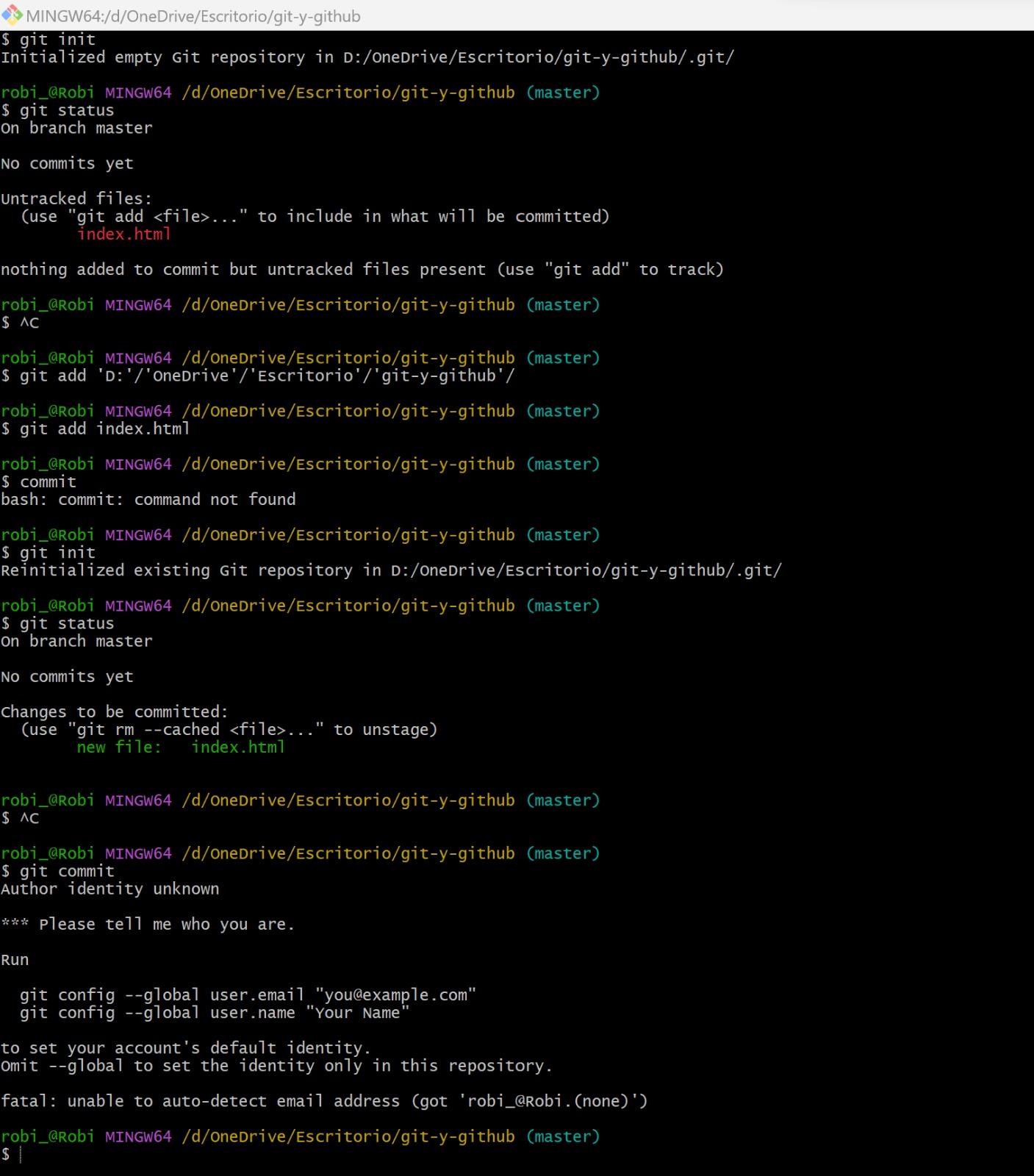Select the "Author identity unknown" message
1034x1176 pixels.
[x=110, y=889]
